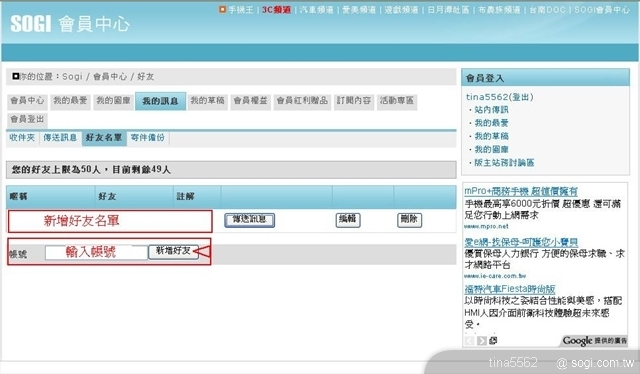Switch to the 我的最愛 tab
Viewport: 640px width, 374px height.
point(70,101)
